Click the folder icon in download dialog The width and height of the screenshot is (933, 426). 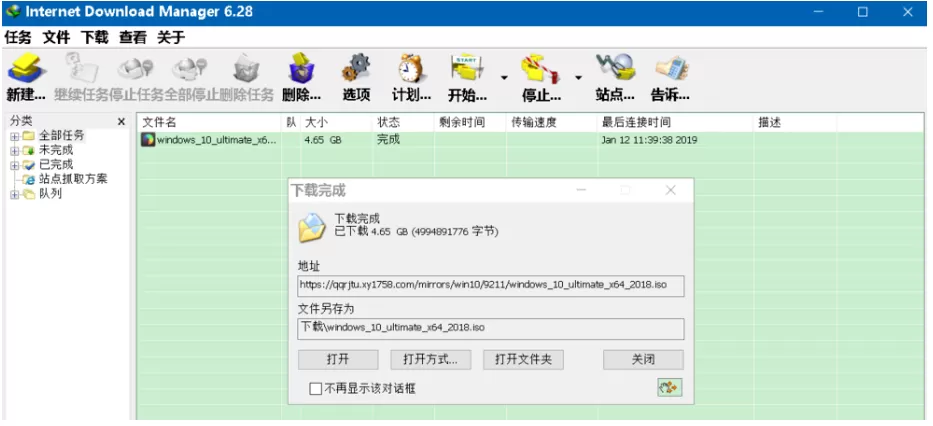pyautogui.click(x=312, y=227)
